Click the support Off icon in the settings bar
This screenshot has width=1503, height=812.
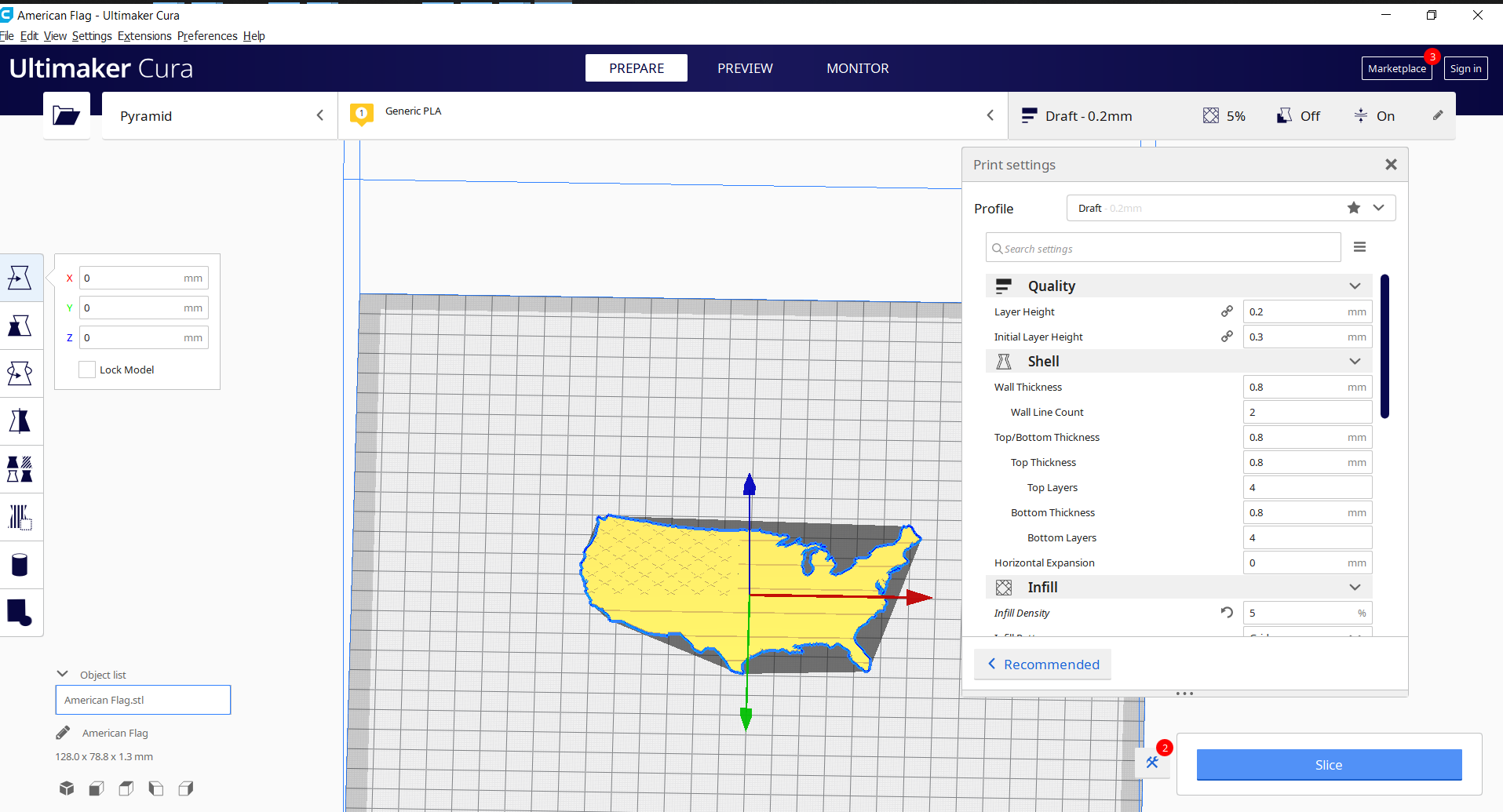[1284, 116]
